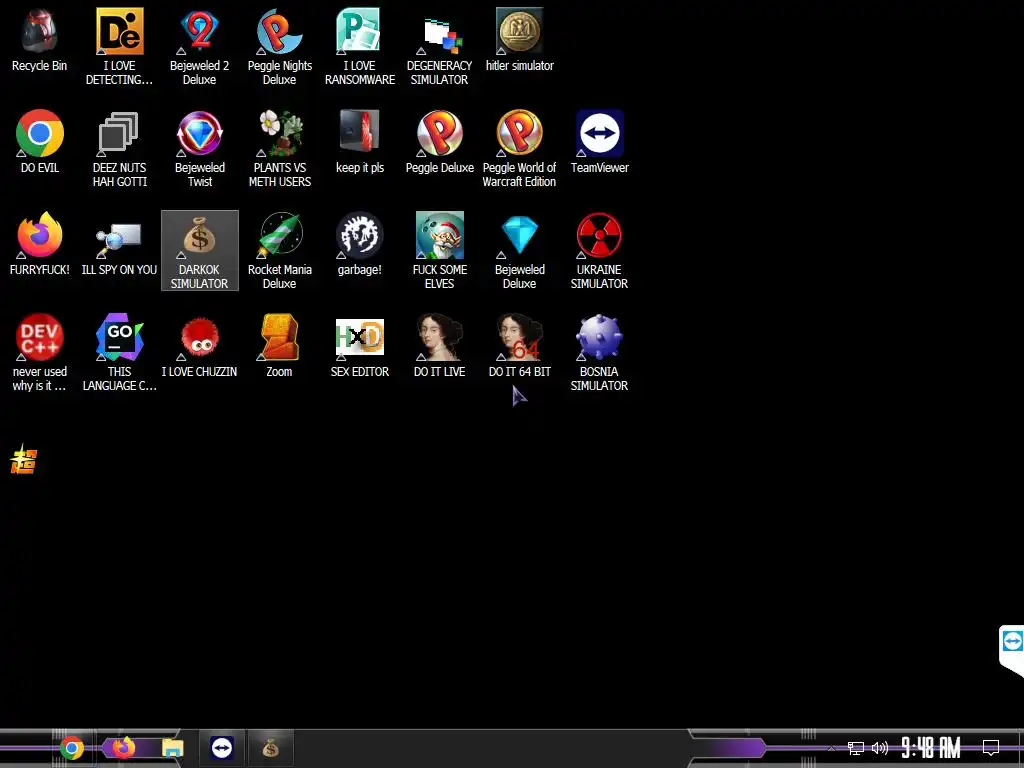Select the DO IT LIVE shortcut
This screenshot has height=768, width=1024.
440,346
